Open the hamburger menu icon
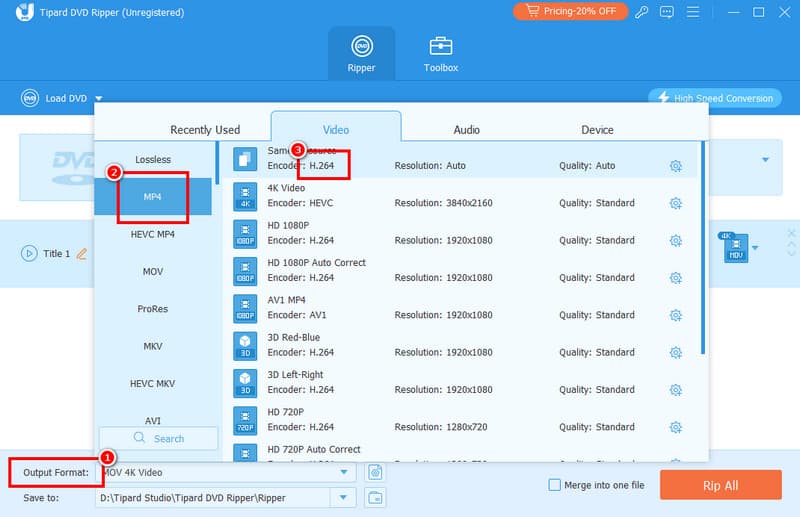This screenshot has width=800, height=517. (693, 12)
